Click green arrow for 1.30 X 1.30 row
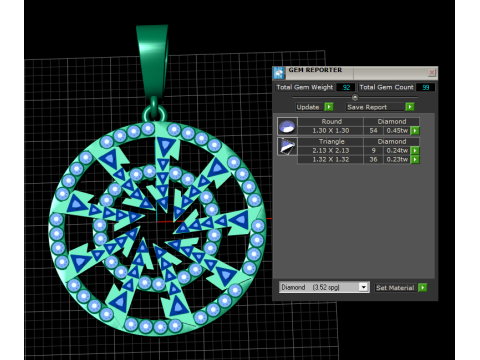 click(415, 131)
